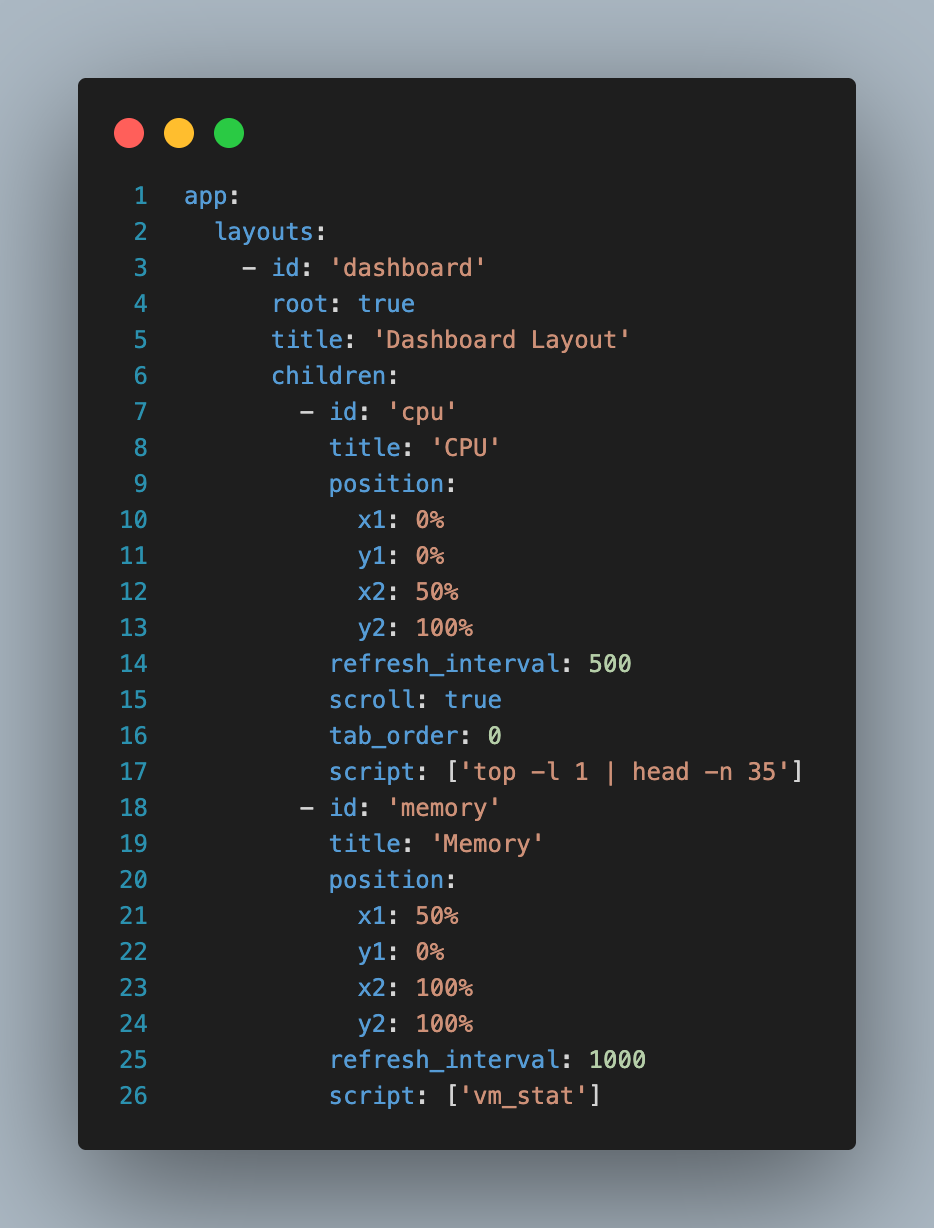Screen dimensions: 934x1228
Task: Click the 'tab_order' key
Action: [x=394, y=736]
